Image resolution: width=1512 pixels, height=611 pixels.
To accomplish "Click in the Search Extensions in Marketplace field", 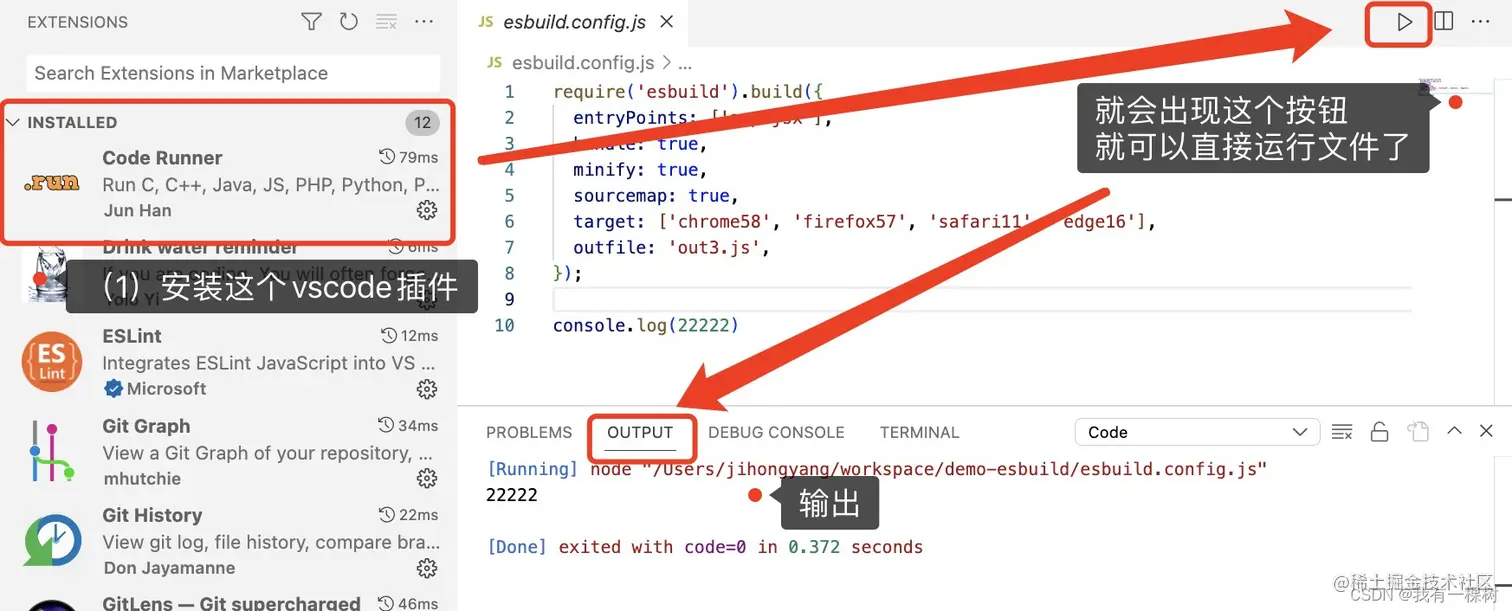I will (233, 73).
